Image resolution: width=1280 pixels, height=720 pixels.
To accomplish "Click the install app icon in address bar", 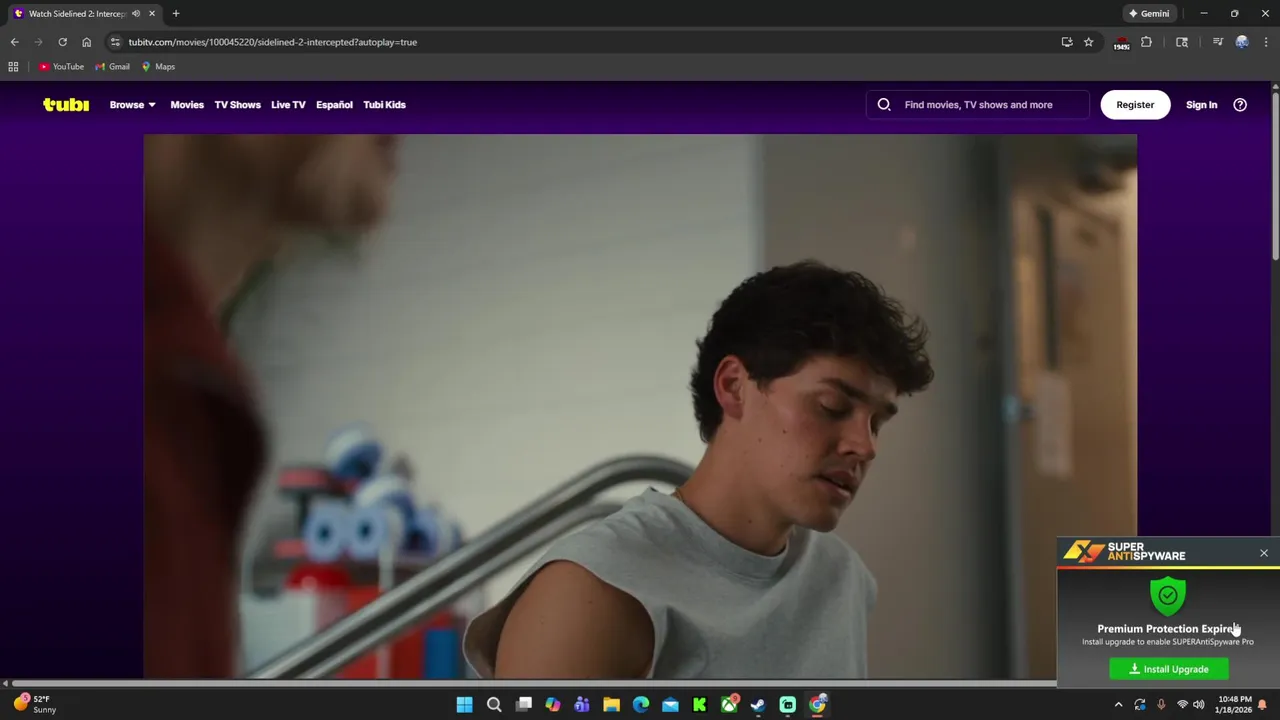I will [1067, 42].
